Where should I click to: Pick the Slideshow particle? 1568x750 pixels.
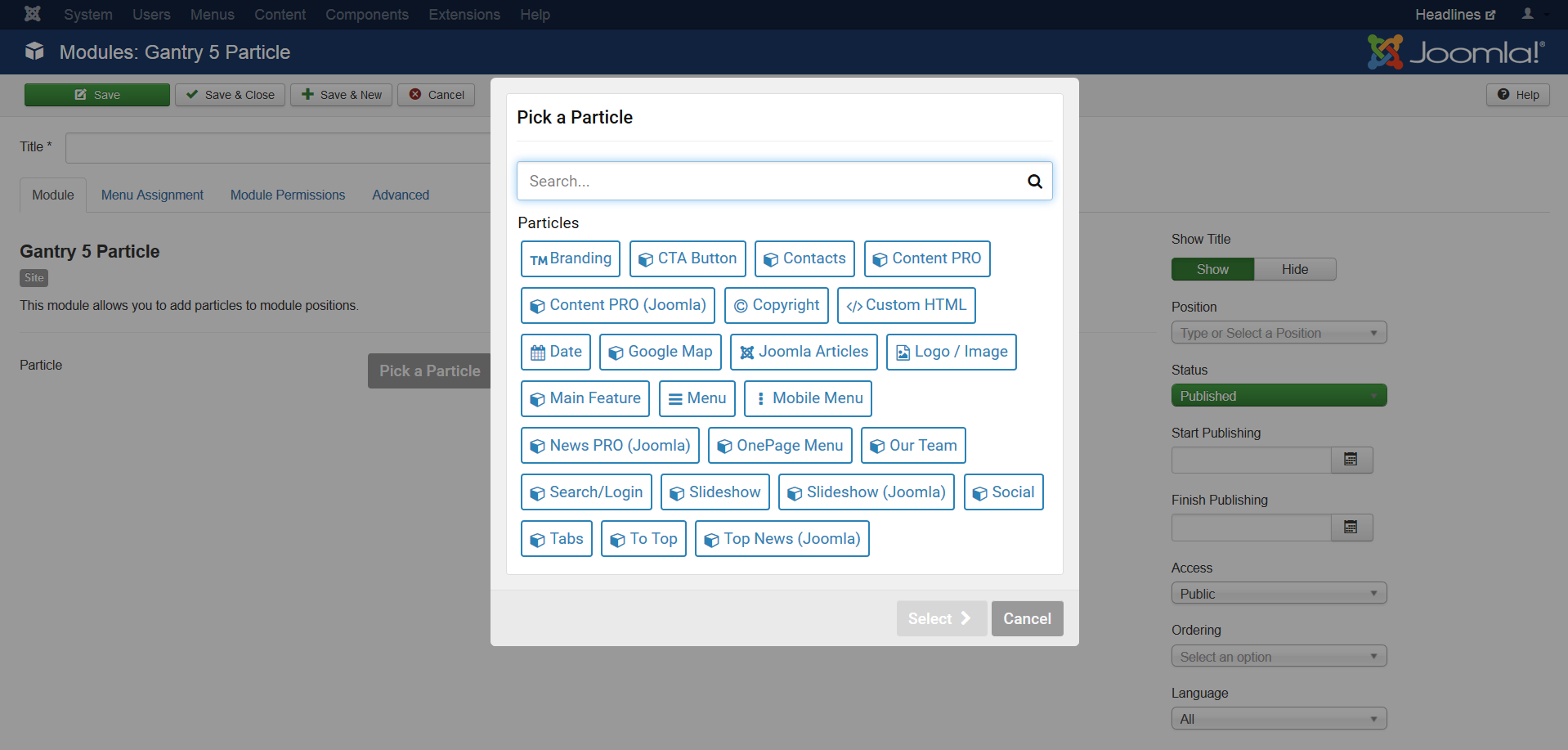[x=715, y=492]
